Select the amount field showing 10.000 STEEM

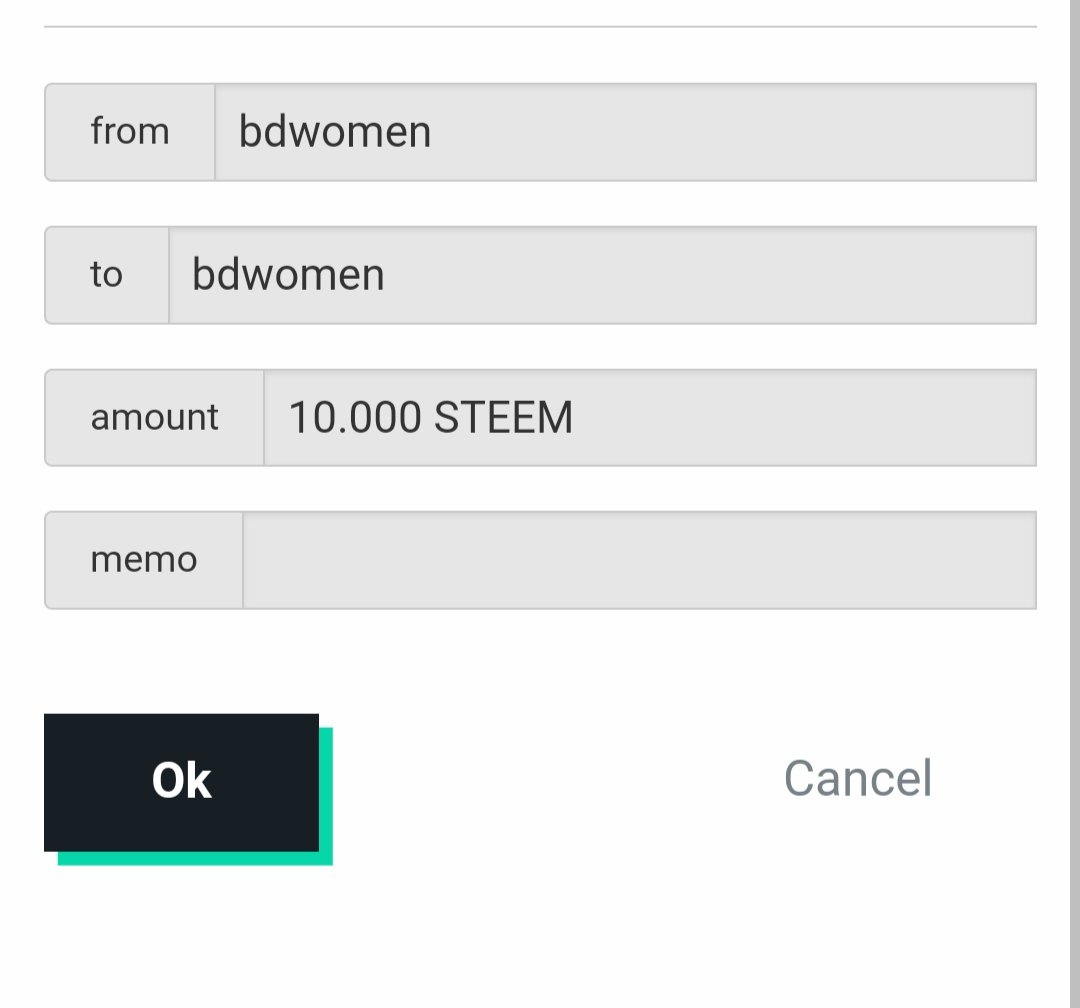click(x=650, y=418)
